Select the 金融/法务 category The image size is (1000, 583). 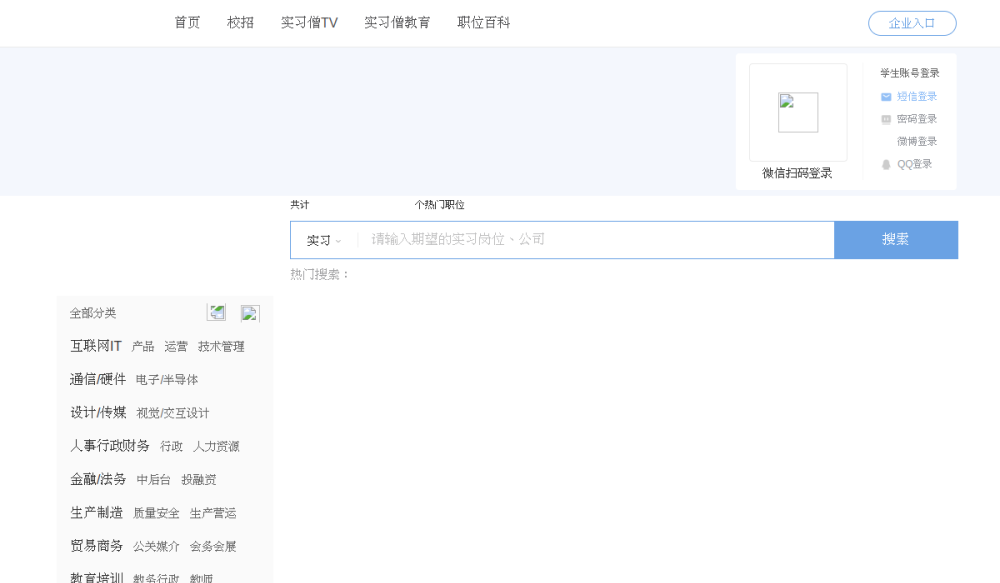tap(98, 479)
